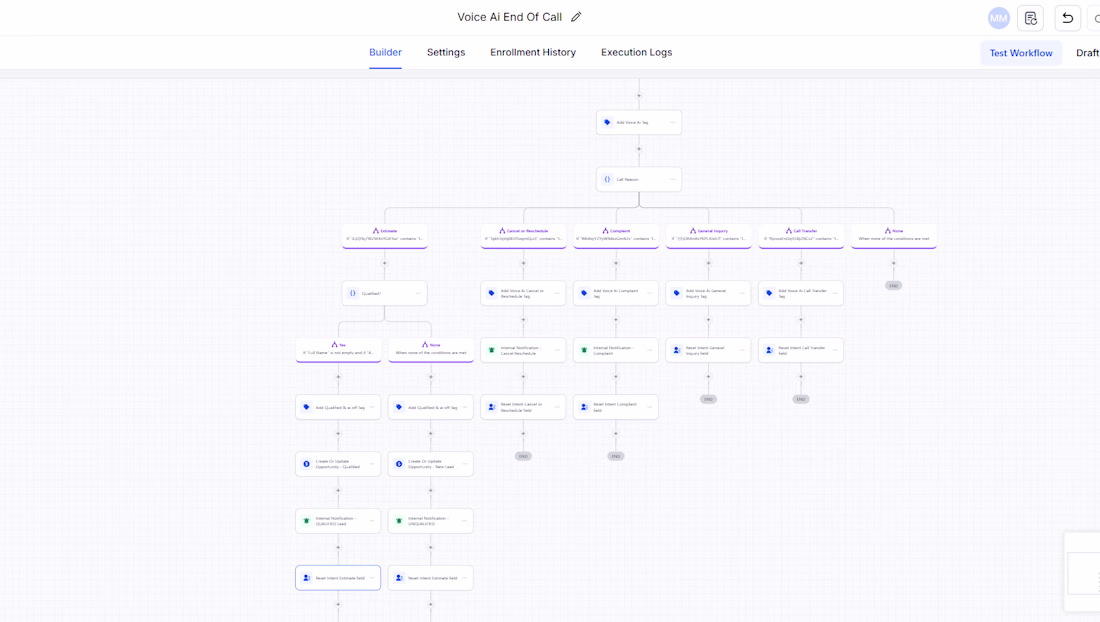Open three-dot menu on Reset Intent Complaint field
This screenshot has height=622, width=1100.
[x=650, y=407]
